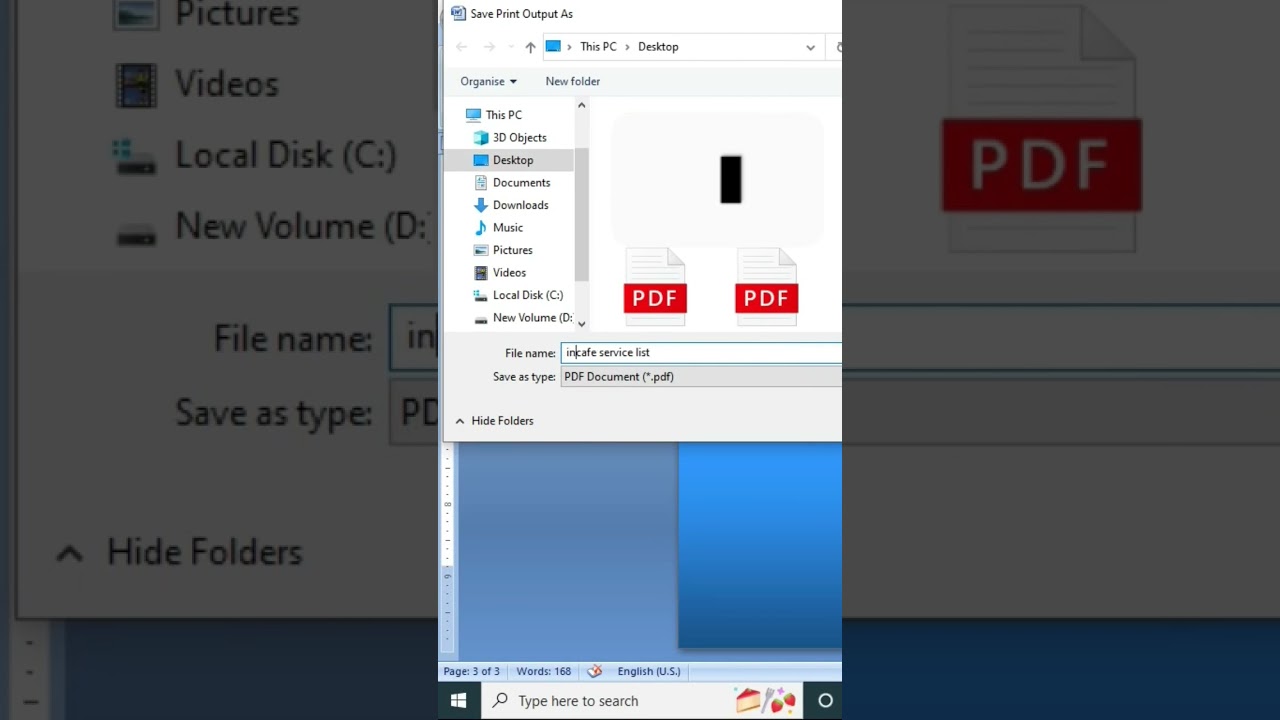Click the Forward navigation arrow

point(489,47)
